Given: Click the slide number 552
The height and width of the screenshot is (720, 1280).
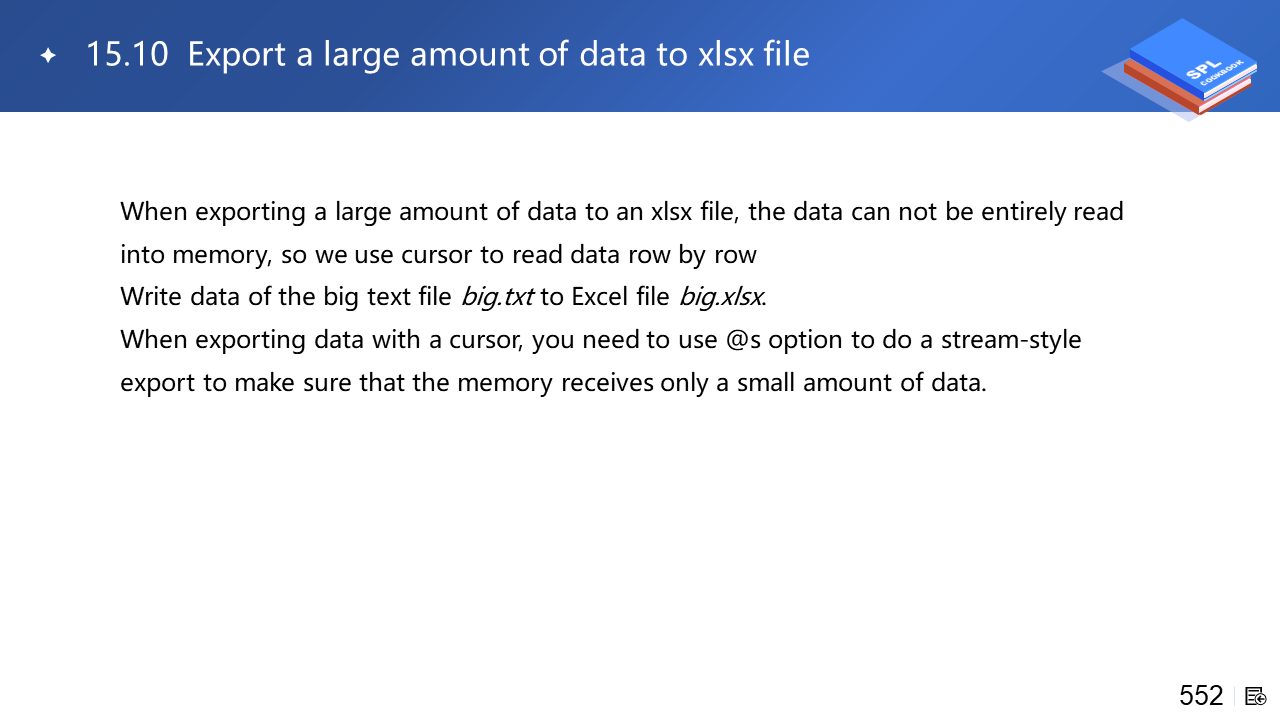Looking at the screenshot, I should 1201,696.
